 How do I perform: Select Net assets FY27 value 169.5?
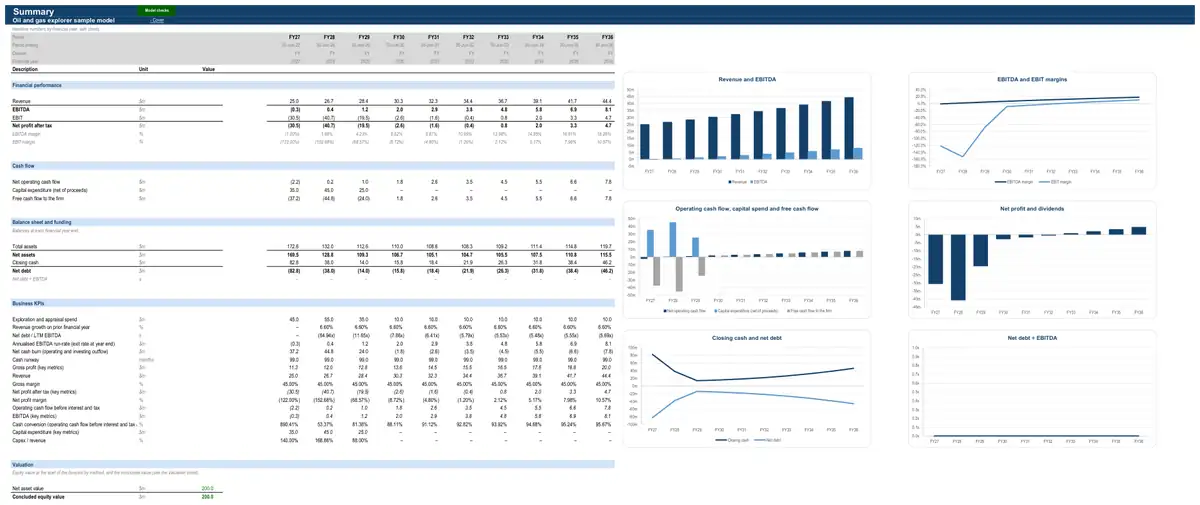[293, 254]
